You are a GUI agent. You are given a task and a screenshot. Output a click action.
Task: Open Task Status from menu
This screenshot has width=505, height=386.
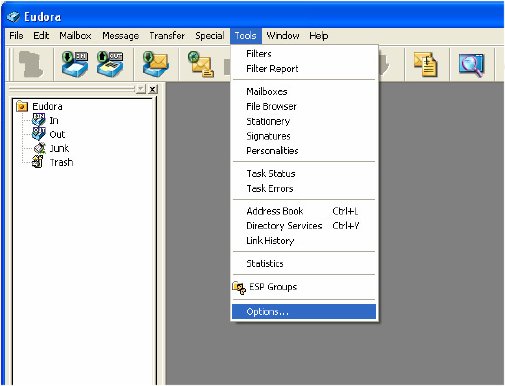[304, 174]
